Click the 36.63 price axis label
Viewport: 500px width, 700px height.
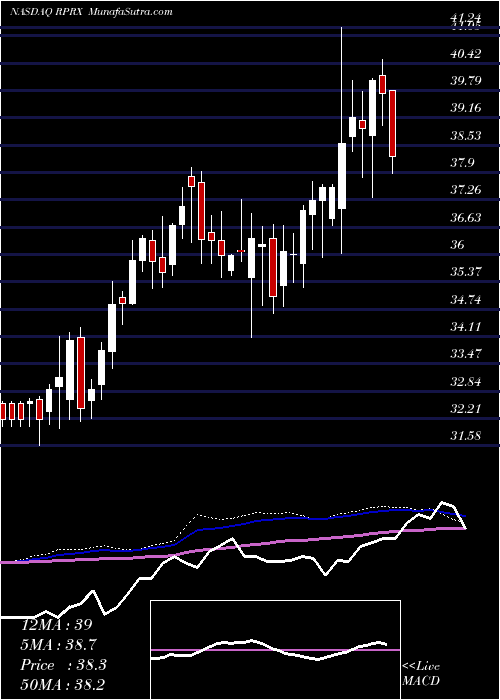466,217
